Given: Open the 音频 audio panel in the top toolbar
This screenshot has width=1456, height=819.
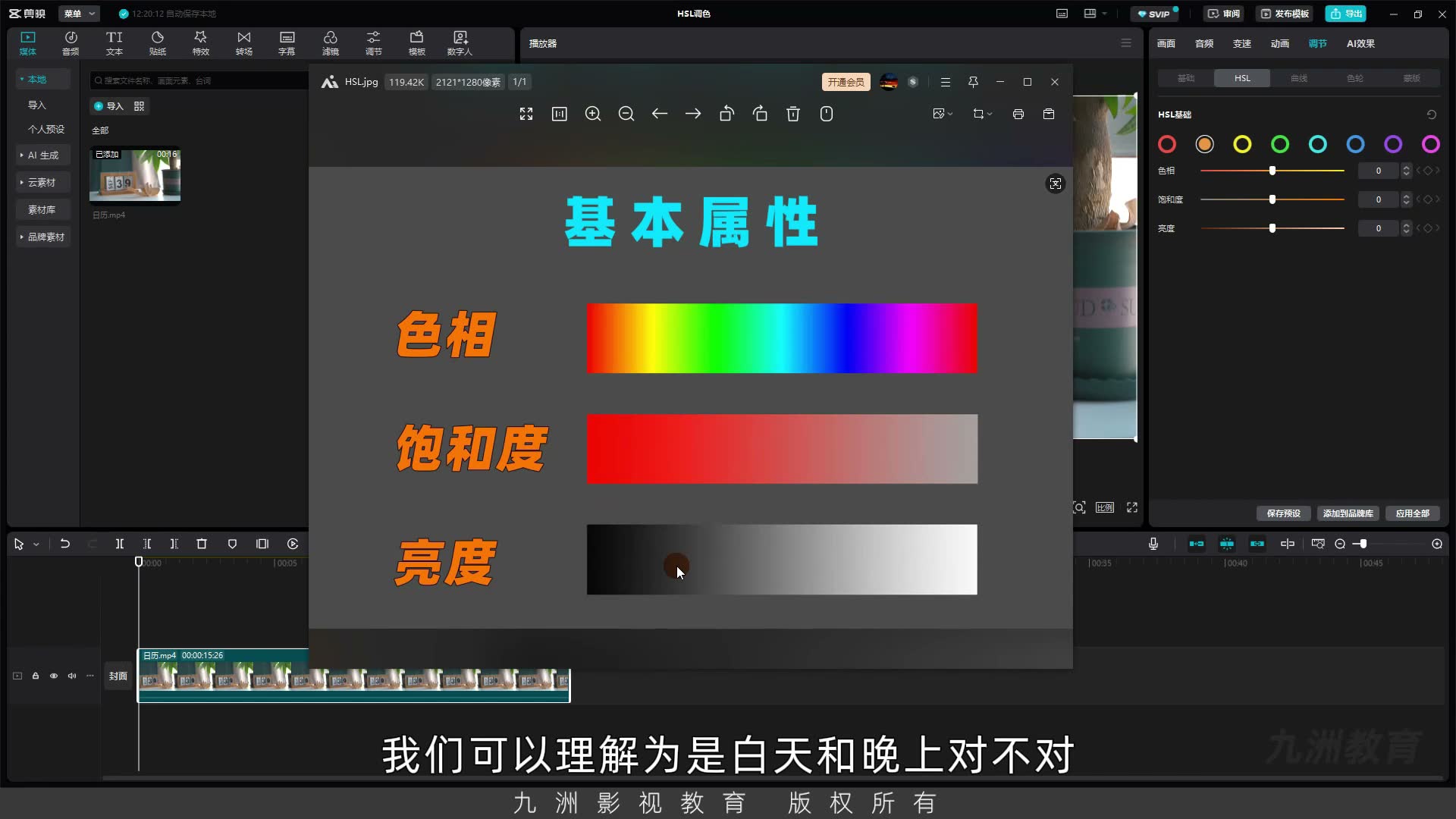Looking at the screenshot, I should pyautogui.click(x=71, y=43).
